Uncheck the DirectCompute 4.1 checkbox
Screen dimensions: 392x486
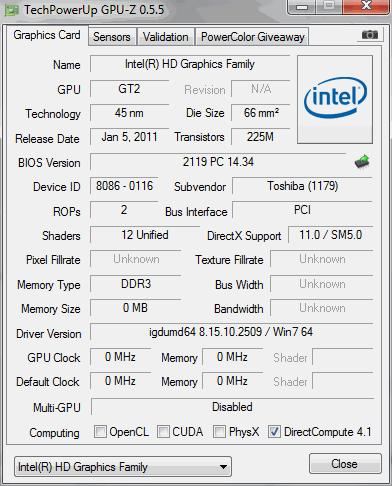(x=274, y=431)
